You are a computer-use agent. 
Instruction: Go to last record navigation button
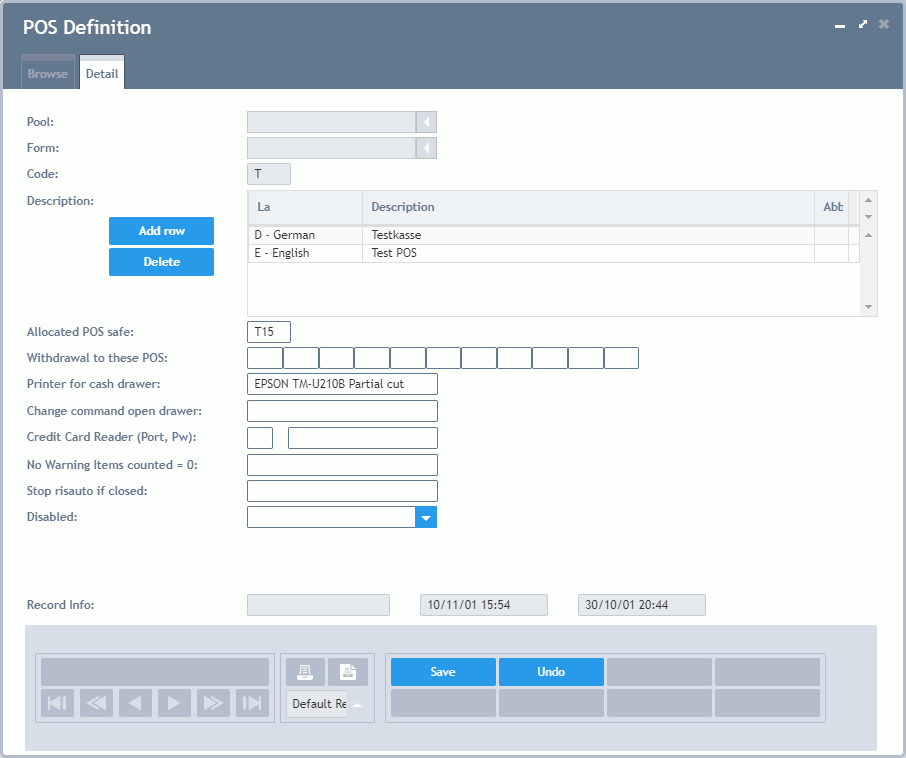pyautogui.click(x=252, y=703)
